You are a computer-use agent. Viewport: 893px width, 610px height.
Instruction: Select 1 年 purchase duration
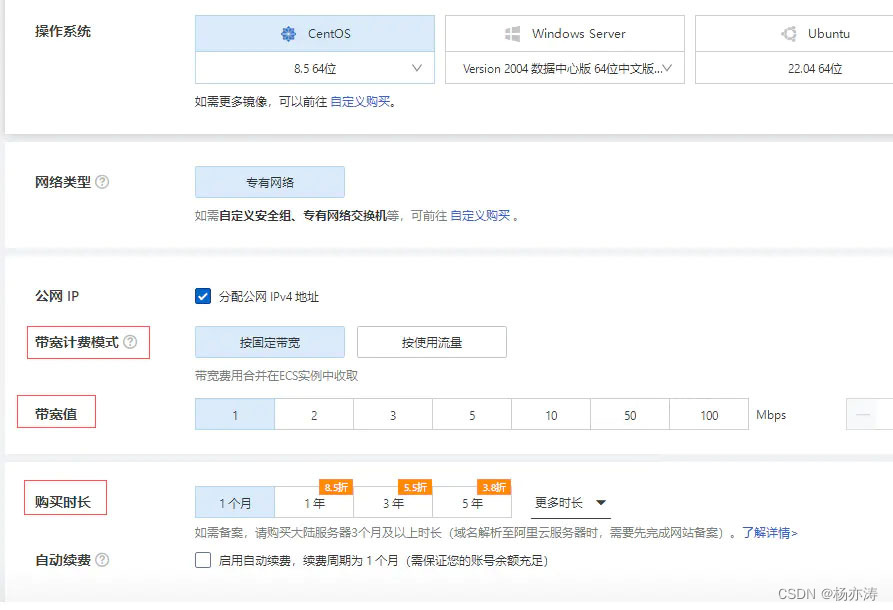(314, 503)
